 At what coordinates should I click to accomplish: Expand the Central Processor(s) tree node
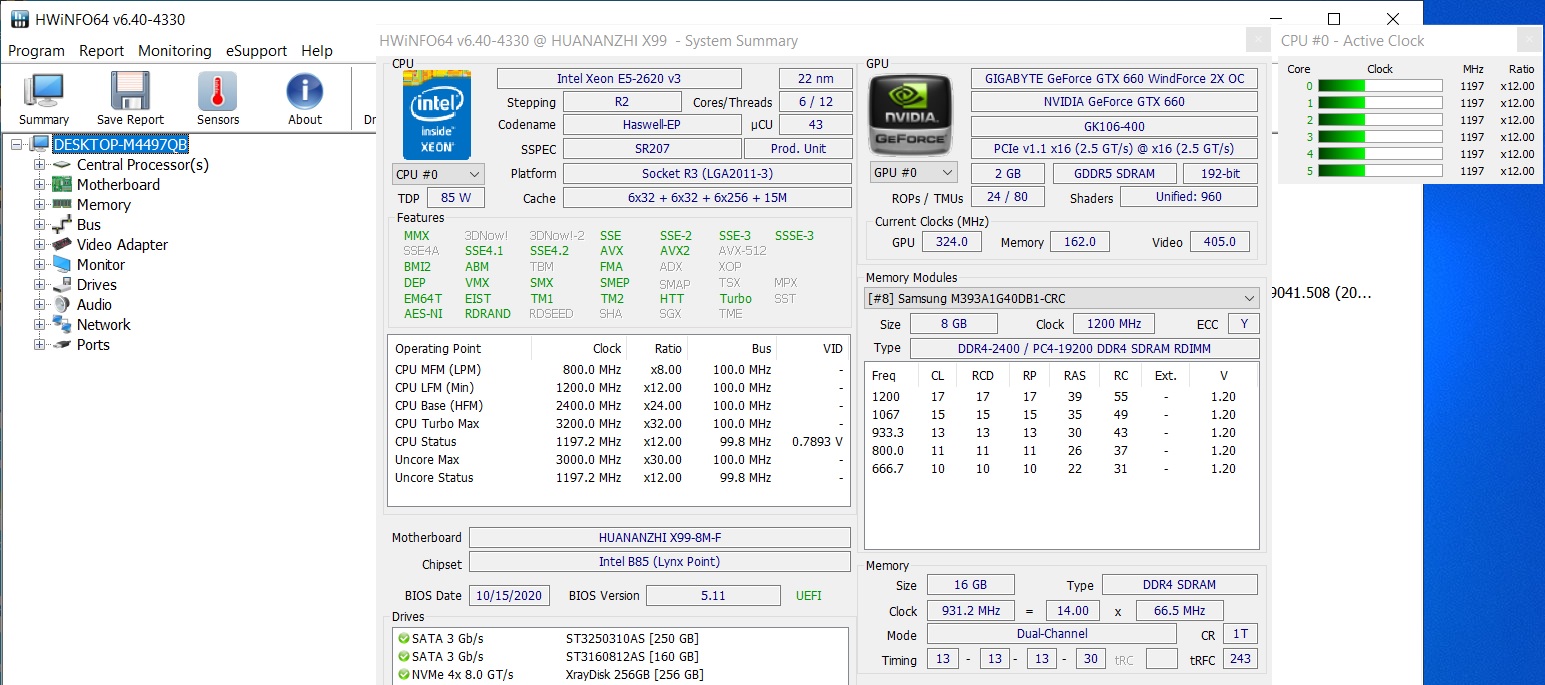point(39,165)
